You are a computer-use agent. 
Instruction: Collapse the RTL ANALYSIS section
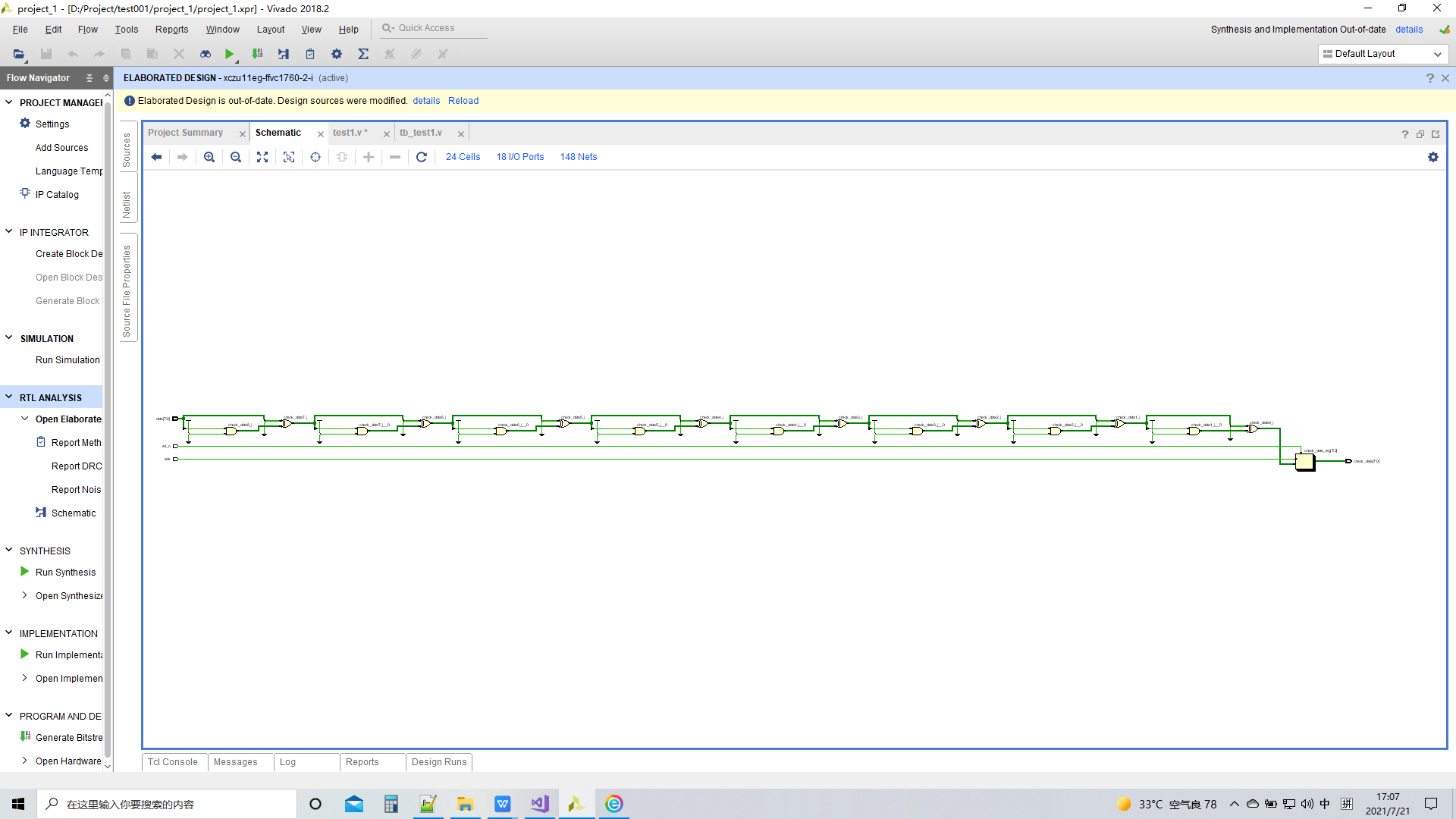tap(9, 397)
